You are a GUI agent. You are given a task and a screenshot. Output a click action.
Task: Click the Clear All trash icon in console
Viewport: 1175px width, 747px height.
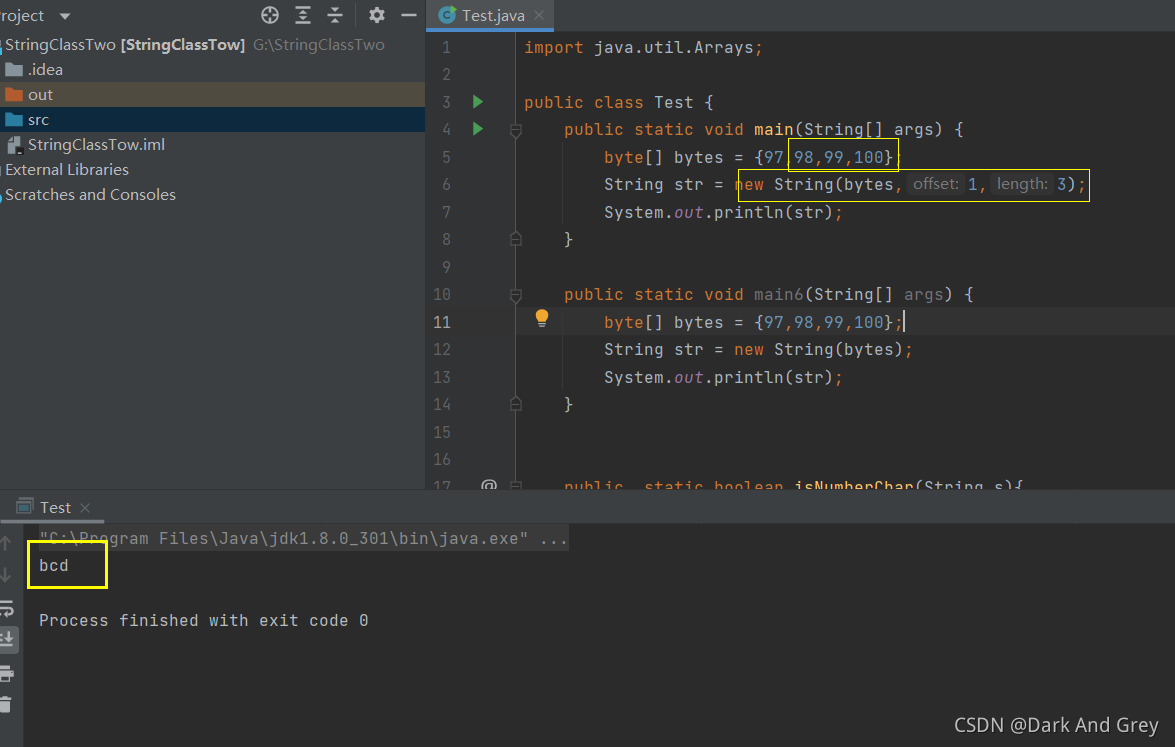6,704
